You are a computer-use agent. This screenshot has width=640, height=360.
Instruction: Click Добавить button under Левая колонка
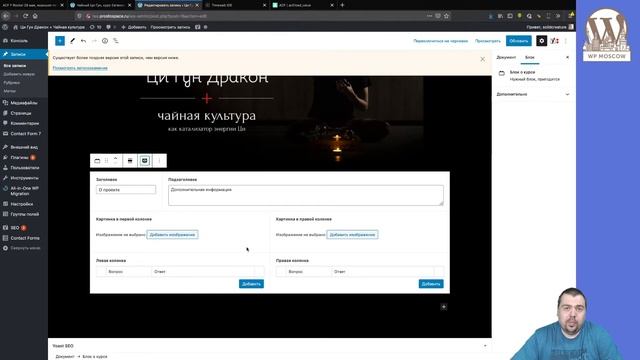click(x=251, y=284)
